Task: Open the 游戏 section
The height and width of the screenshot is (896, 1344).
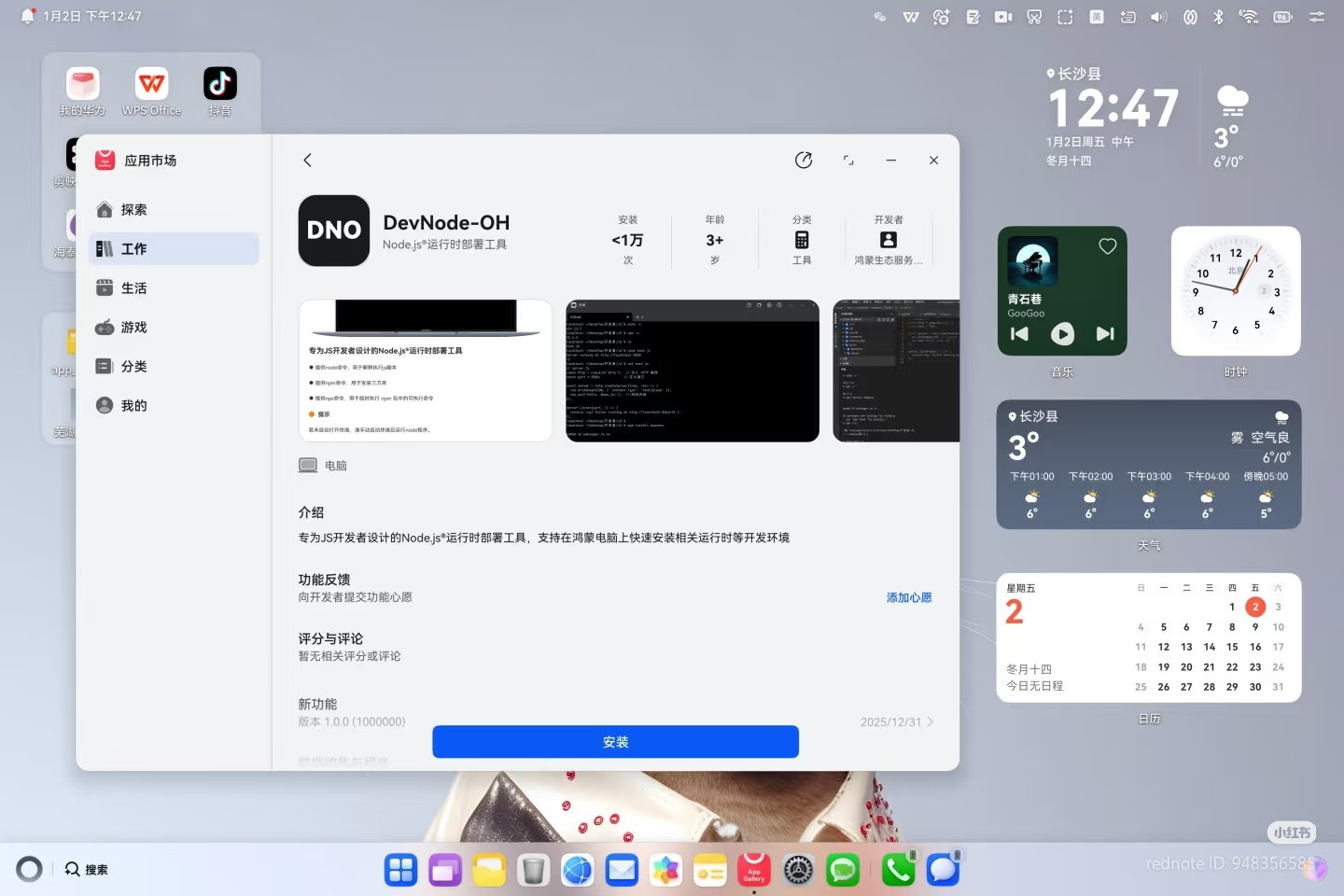Action: (x=175, y=328)
